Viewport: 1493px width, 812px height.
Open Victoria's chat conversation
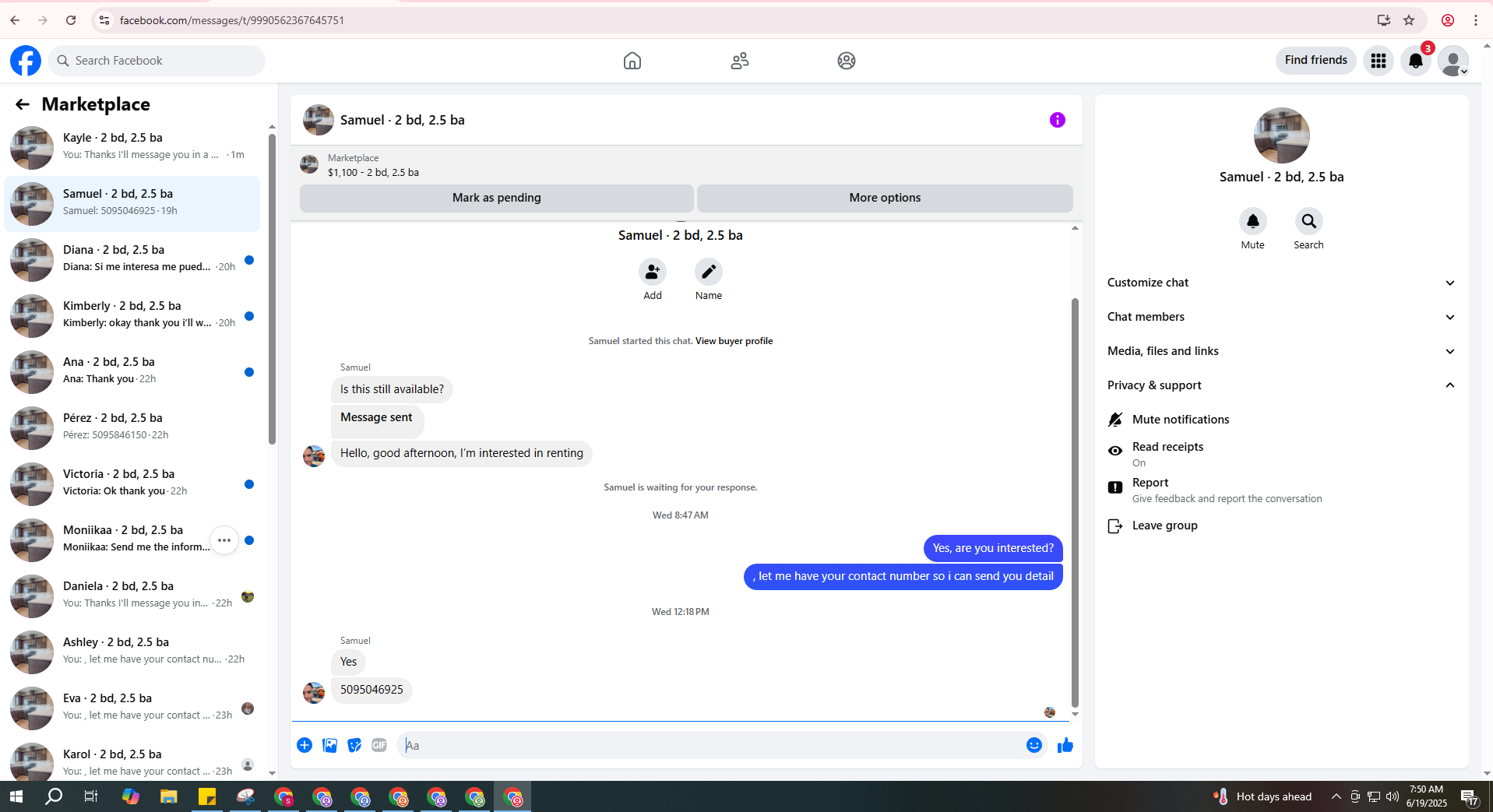(132, 483)
